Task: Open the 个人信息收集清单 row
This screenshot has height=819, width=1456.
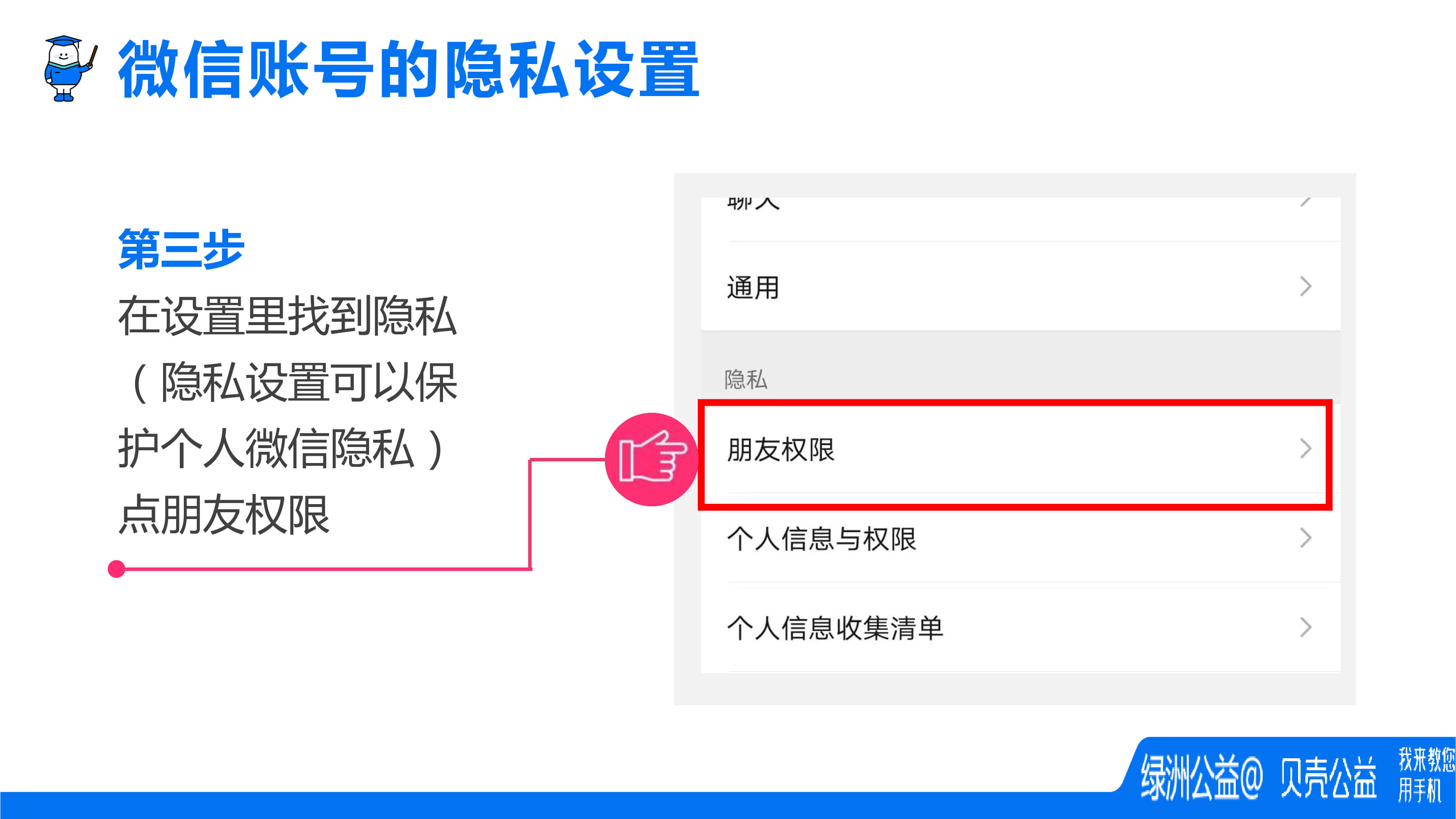Action: coord(1020,628)
